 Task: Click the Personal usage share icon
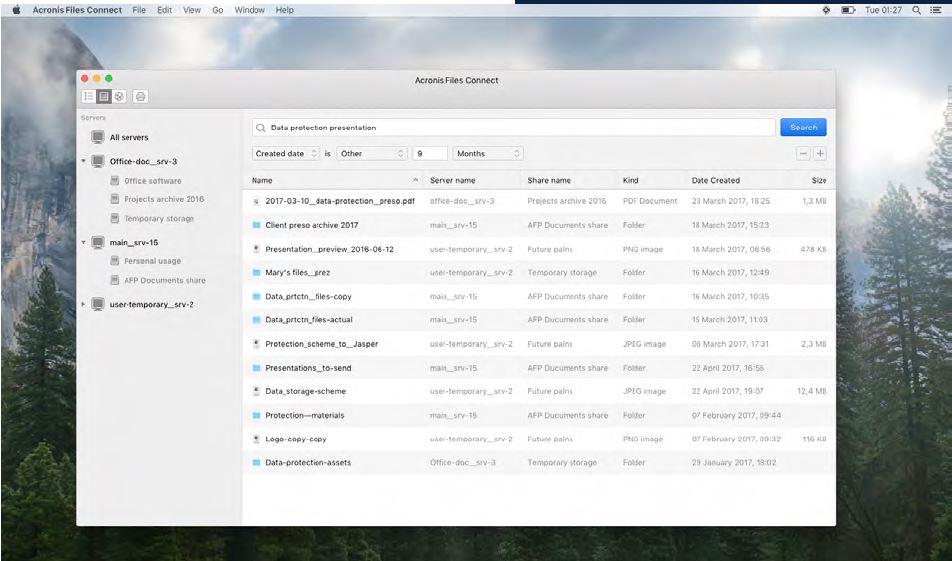[x=114, y=260]
